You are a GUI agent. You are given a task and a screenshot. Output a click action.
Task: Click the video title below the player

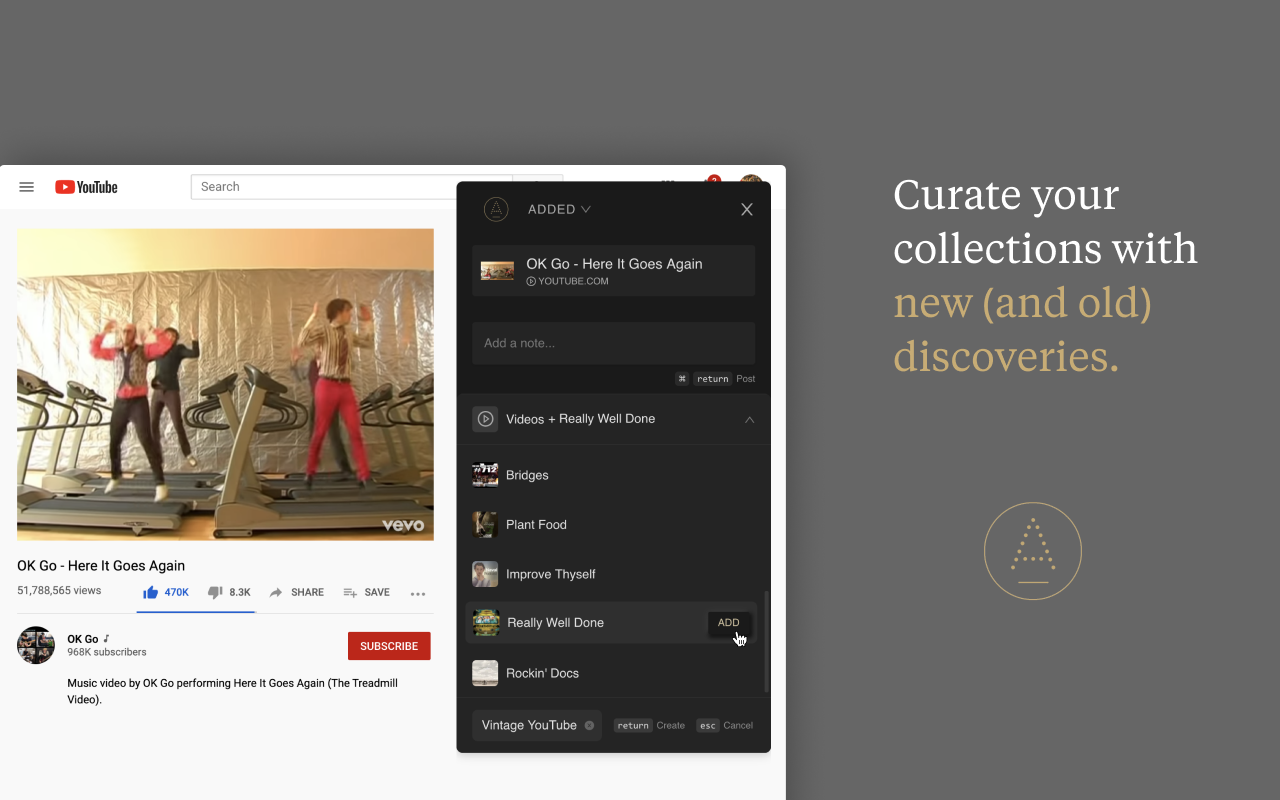coord(101,566)
